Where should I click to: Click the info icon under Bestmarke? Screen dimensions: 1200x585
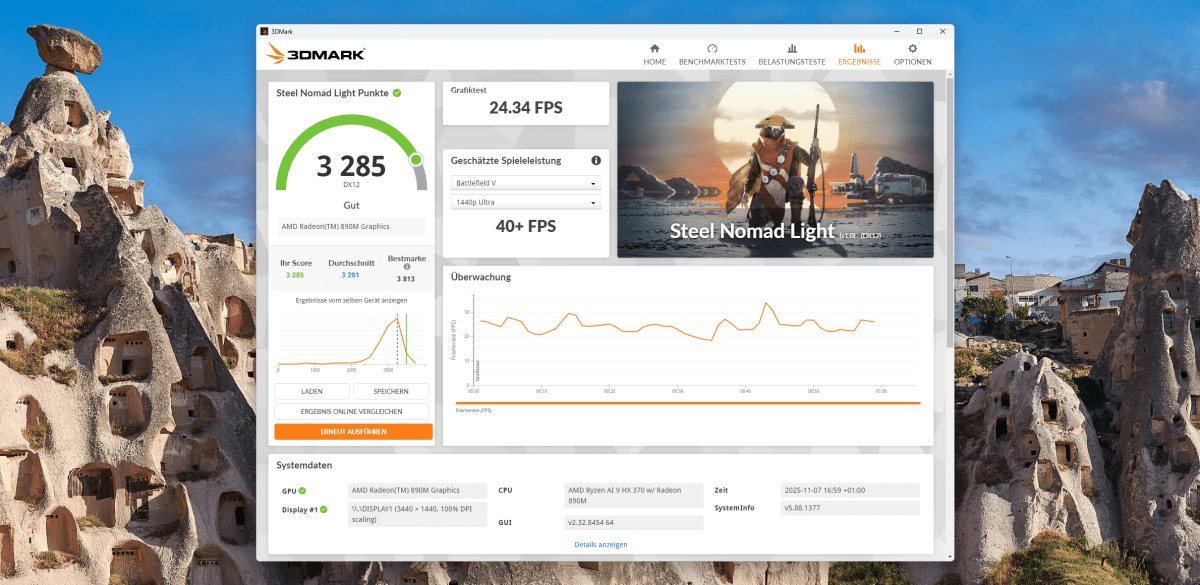(407, 267)
